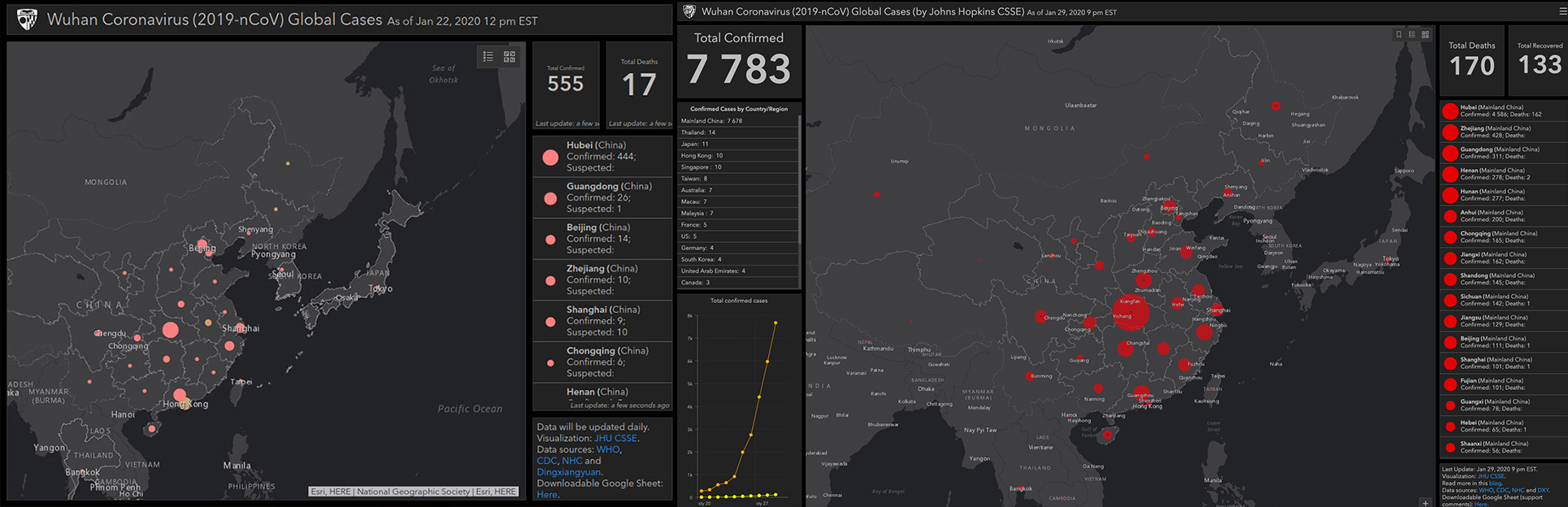Open the legend icon on left map
Image resolution: width=1568 pixels, height=507 pixels.
point(488,57)
